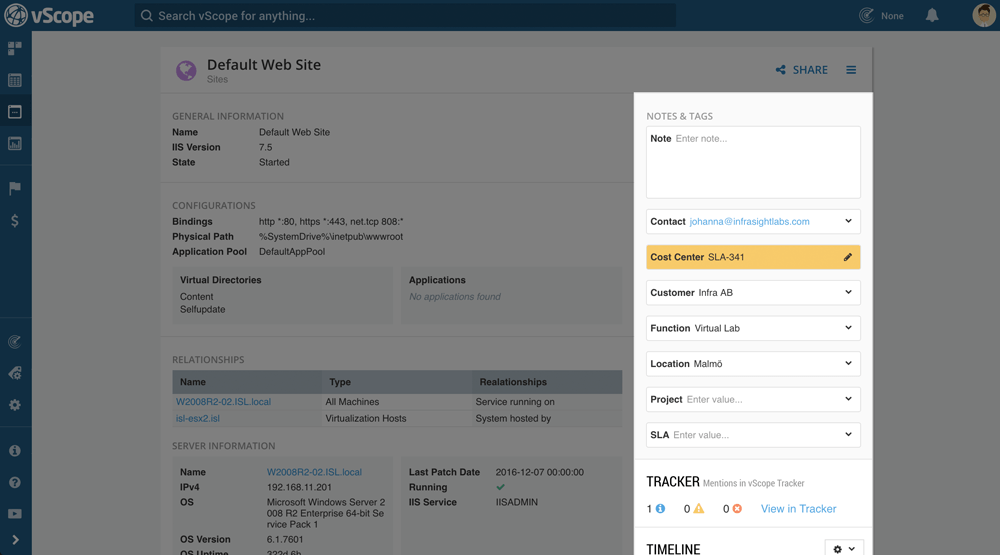Expand the Customer tag dropdown

point(848,292)
